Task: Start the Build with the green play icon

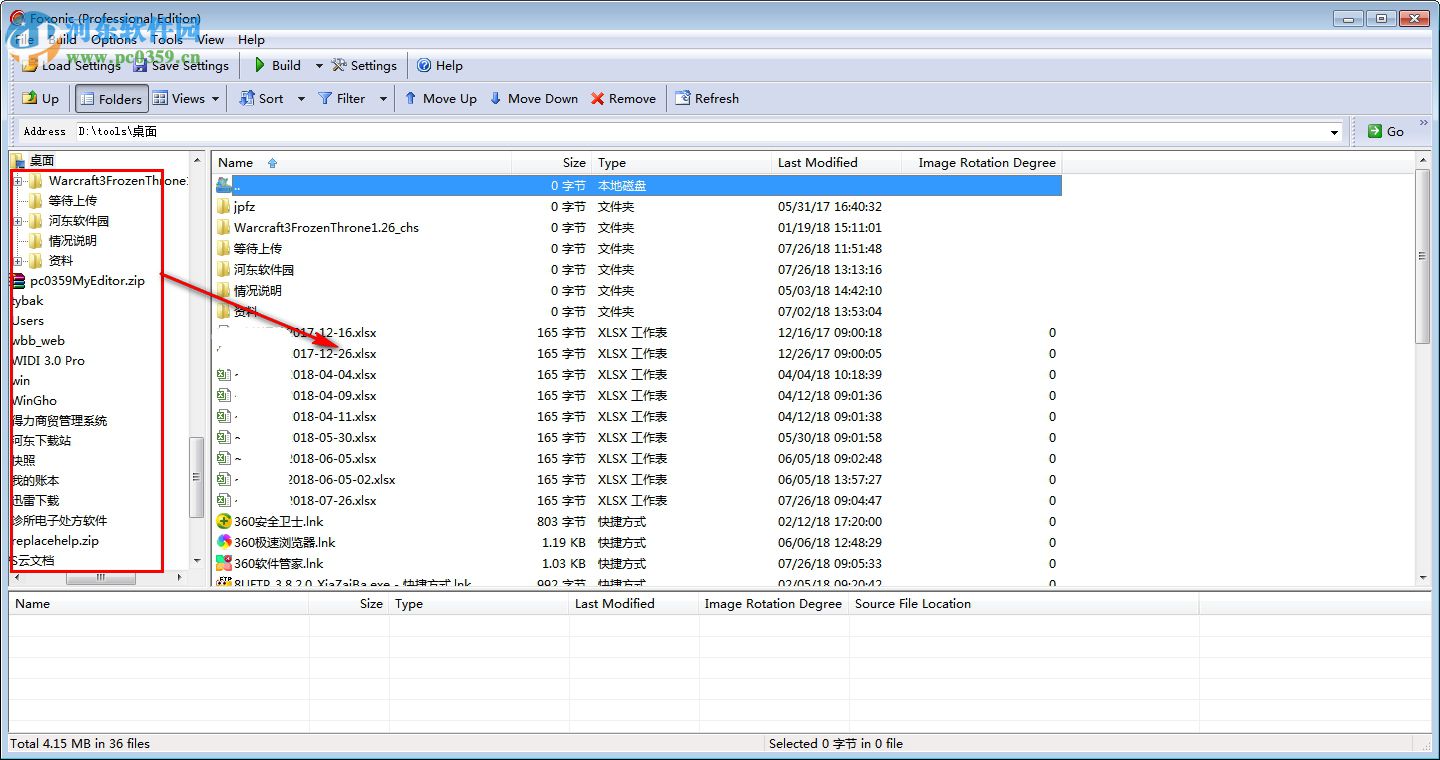Action: 260,66
